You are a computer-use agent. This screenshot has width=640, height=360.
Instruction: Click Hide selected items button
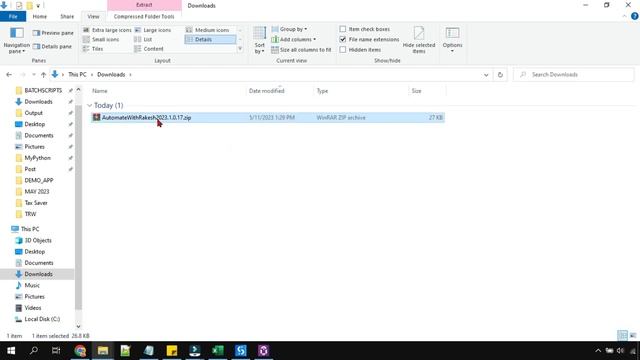pos(419,40)
